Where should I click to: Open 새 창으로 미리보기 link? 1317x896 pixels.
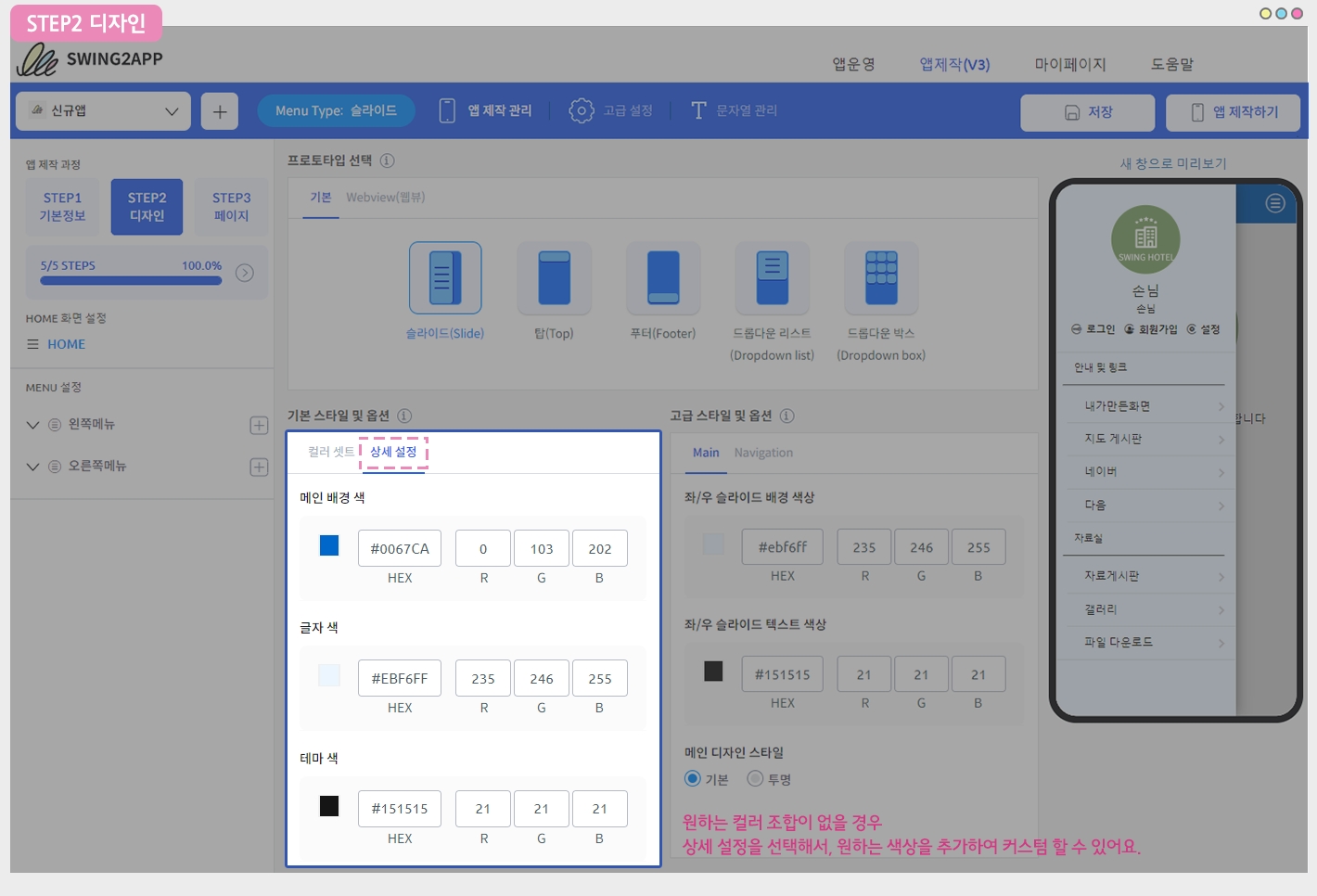[x=1173, y=163]
